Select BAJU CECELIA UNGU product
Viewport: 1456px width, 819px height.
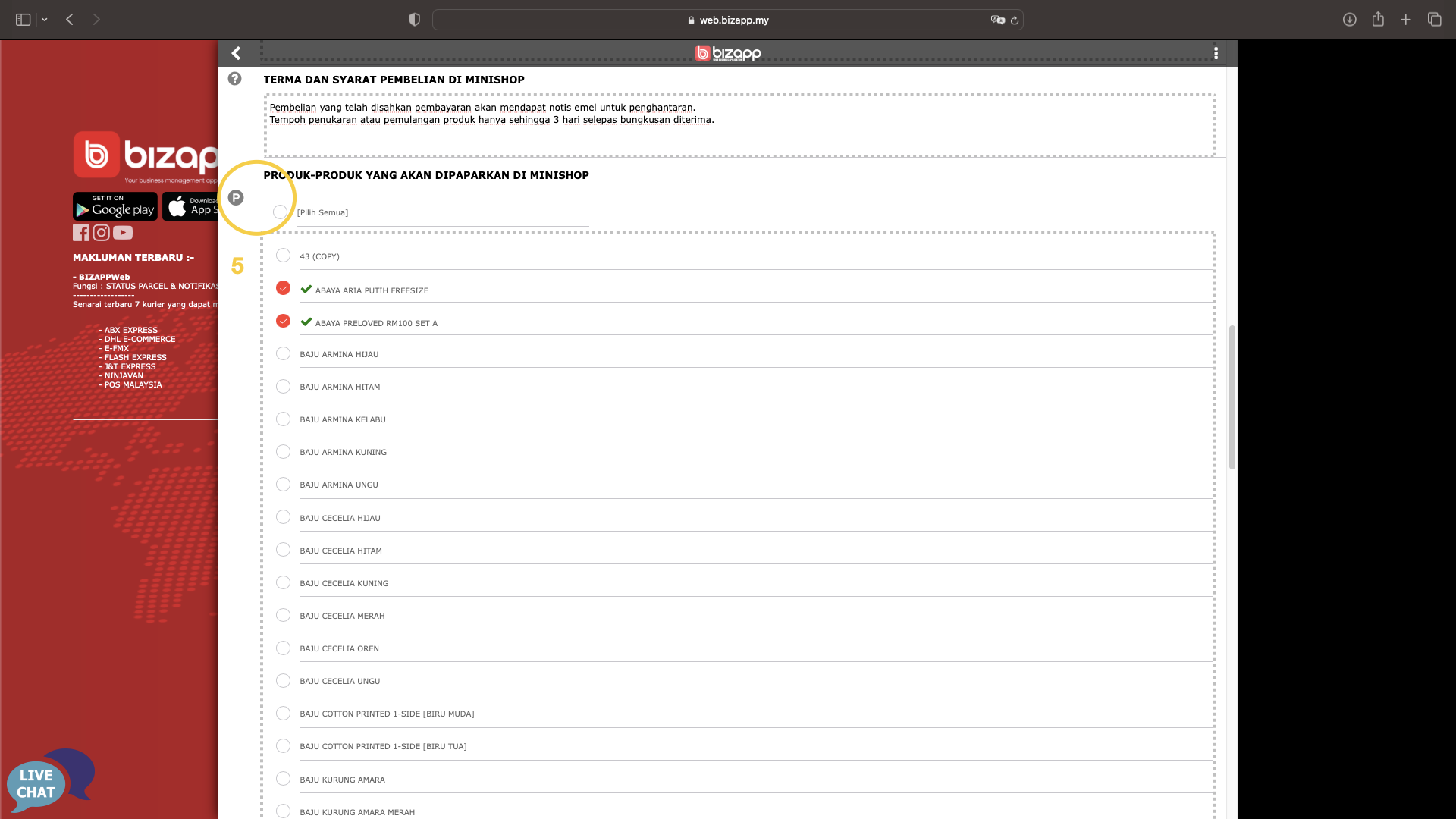[283, 680]
